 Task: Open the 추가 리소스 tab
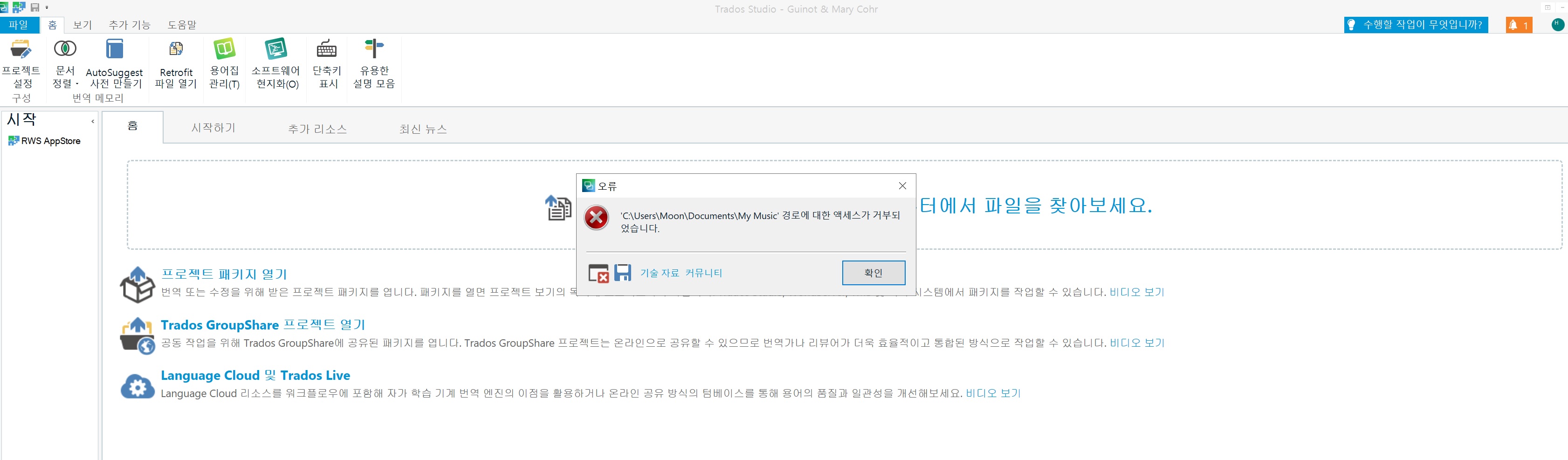(x=318, y=128)
